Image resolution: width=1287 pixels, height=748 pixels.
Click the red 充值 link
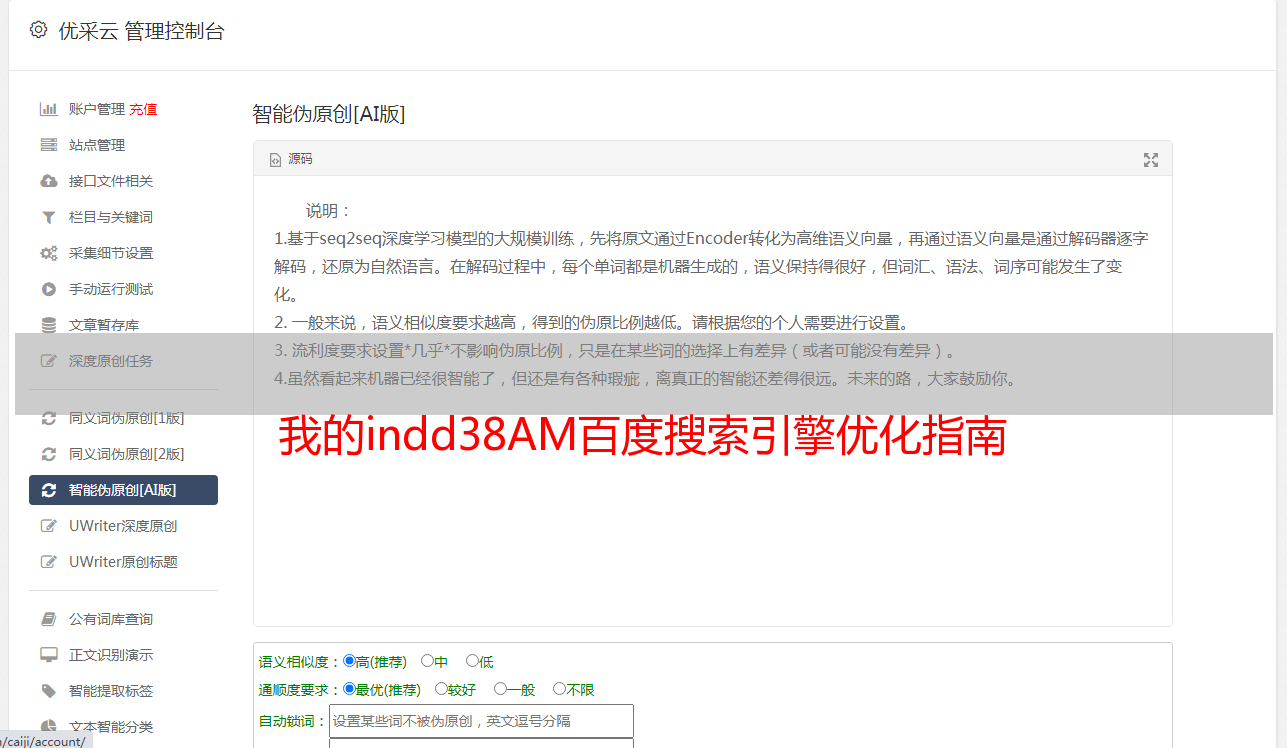[x=143, y=109]
